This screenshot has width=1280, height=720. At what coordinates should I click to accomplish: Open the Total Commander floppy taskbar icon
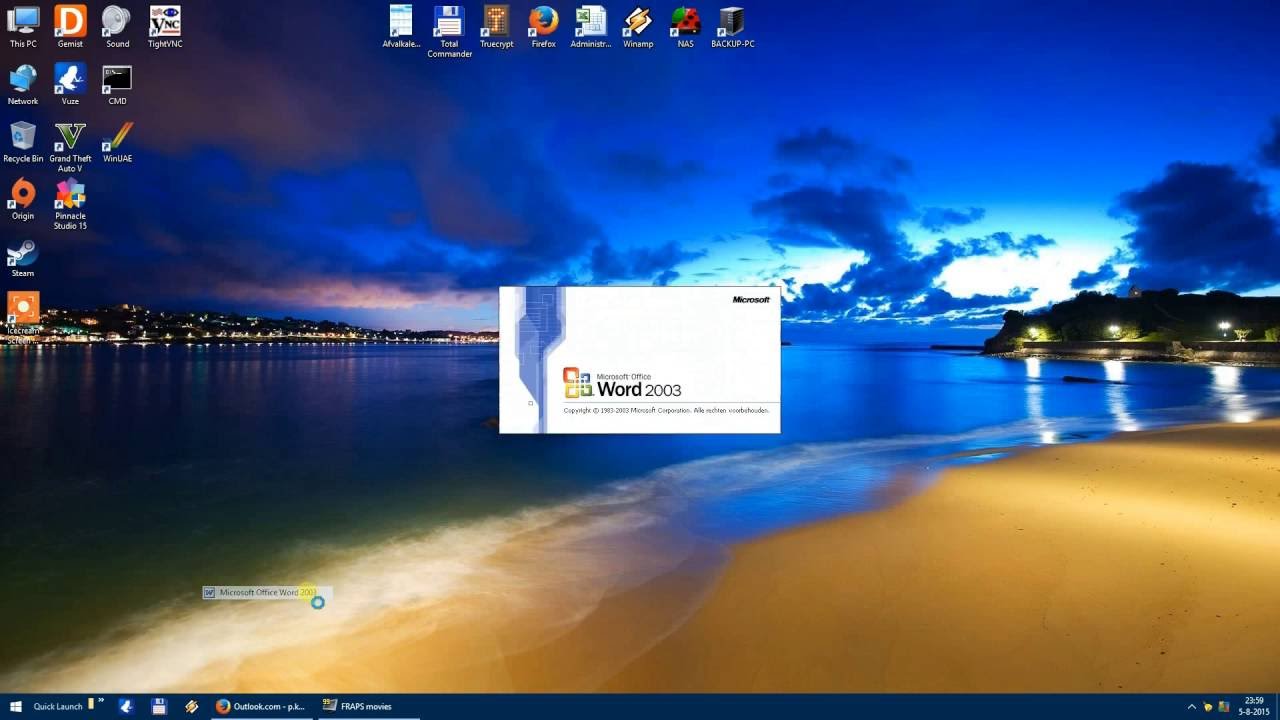(x=158, y=706)
